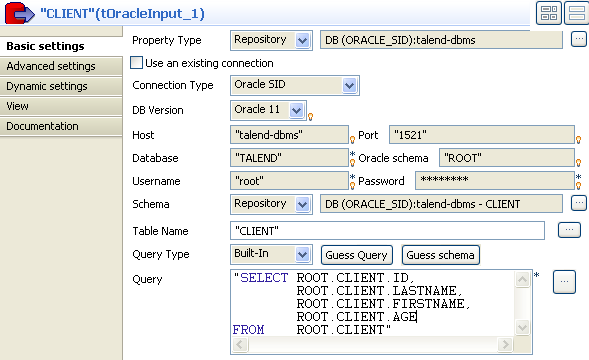Click the talend-dbms - CLIENT schema field
This screenshot has height=360, width=589.
441,204
